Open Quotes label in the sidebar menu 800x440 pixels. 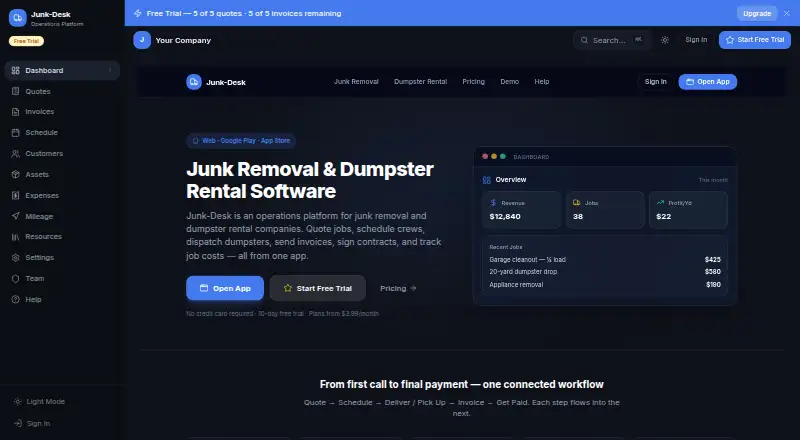(x=38, y=91)
